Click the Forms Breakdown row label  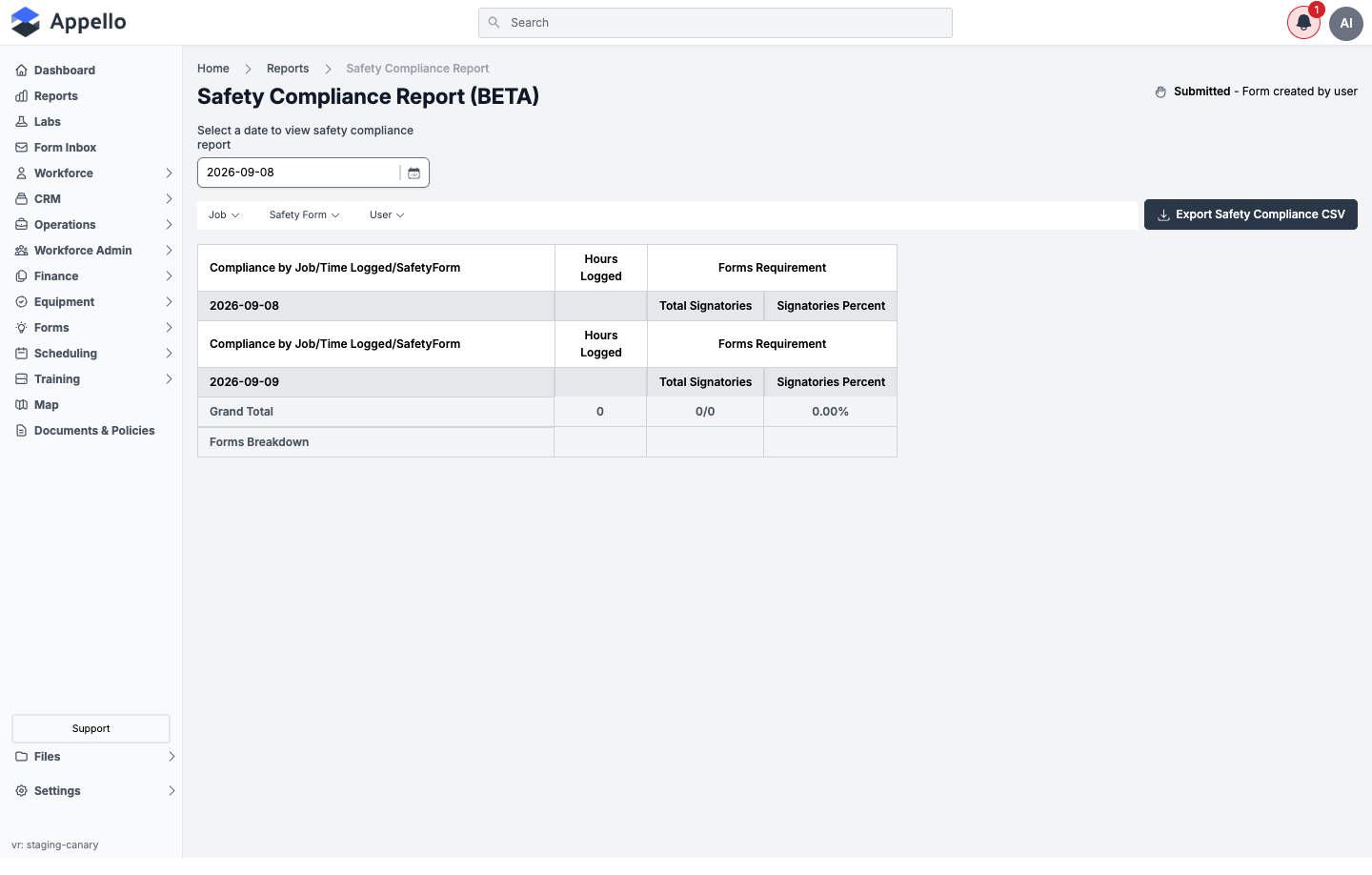(x=259, y=442)
